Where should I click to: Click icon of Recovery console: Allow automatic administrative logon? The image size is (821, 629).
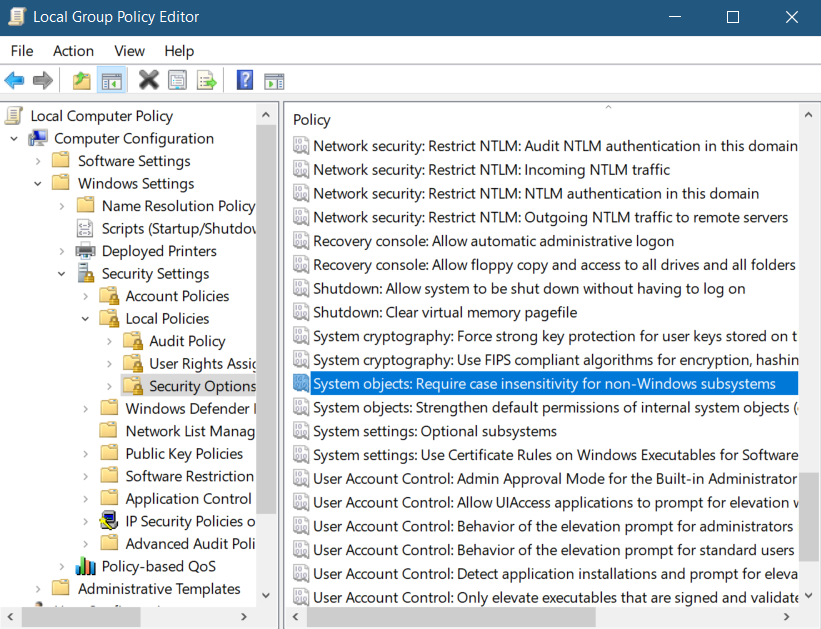click(x=301, y=241)
